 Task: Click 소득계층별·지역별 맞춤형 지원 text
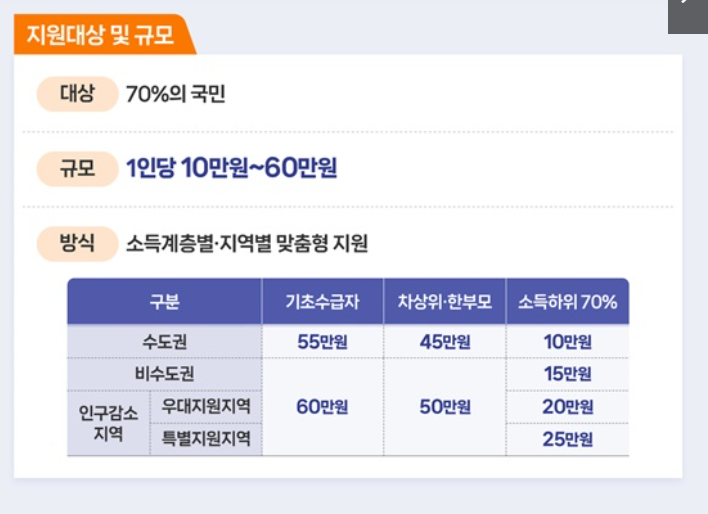tap(247, 243)
